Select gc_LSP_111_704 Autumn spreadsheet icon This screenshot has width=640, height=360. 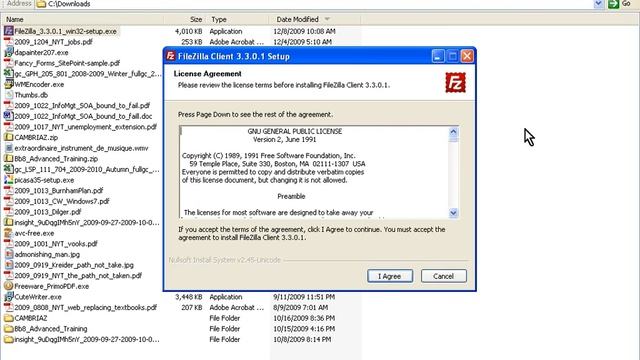(8, 169)
